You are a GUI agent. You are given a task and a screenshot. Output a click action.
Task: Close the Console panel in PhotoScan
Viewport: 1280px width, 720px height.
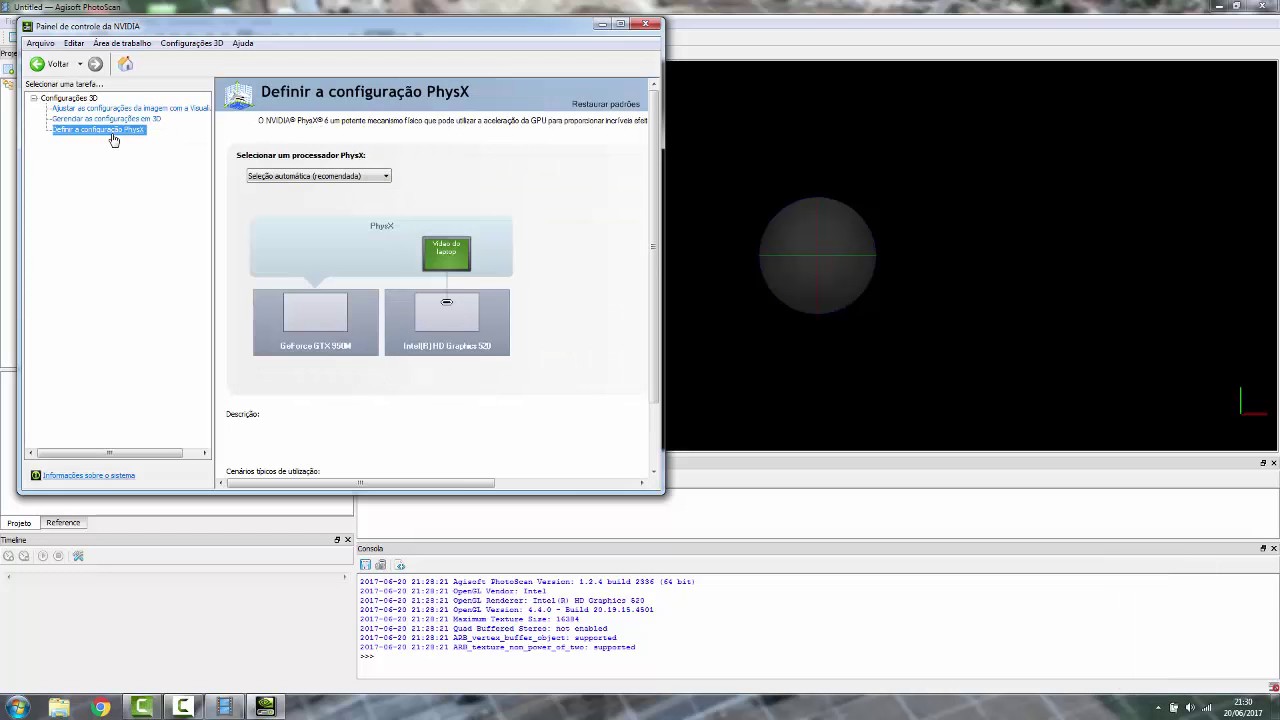click(1274, 548)
